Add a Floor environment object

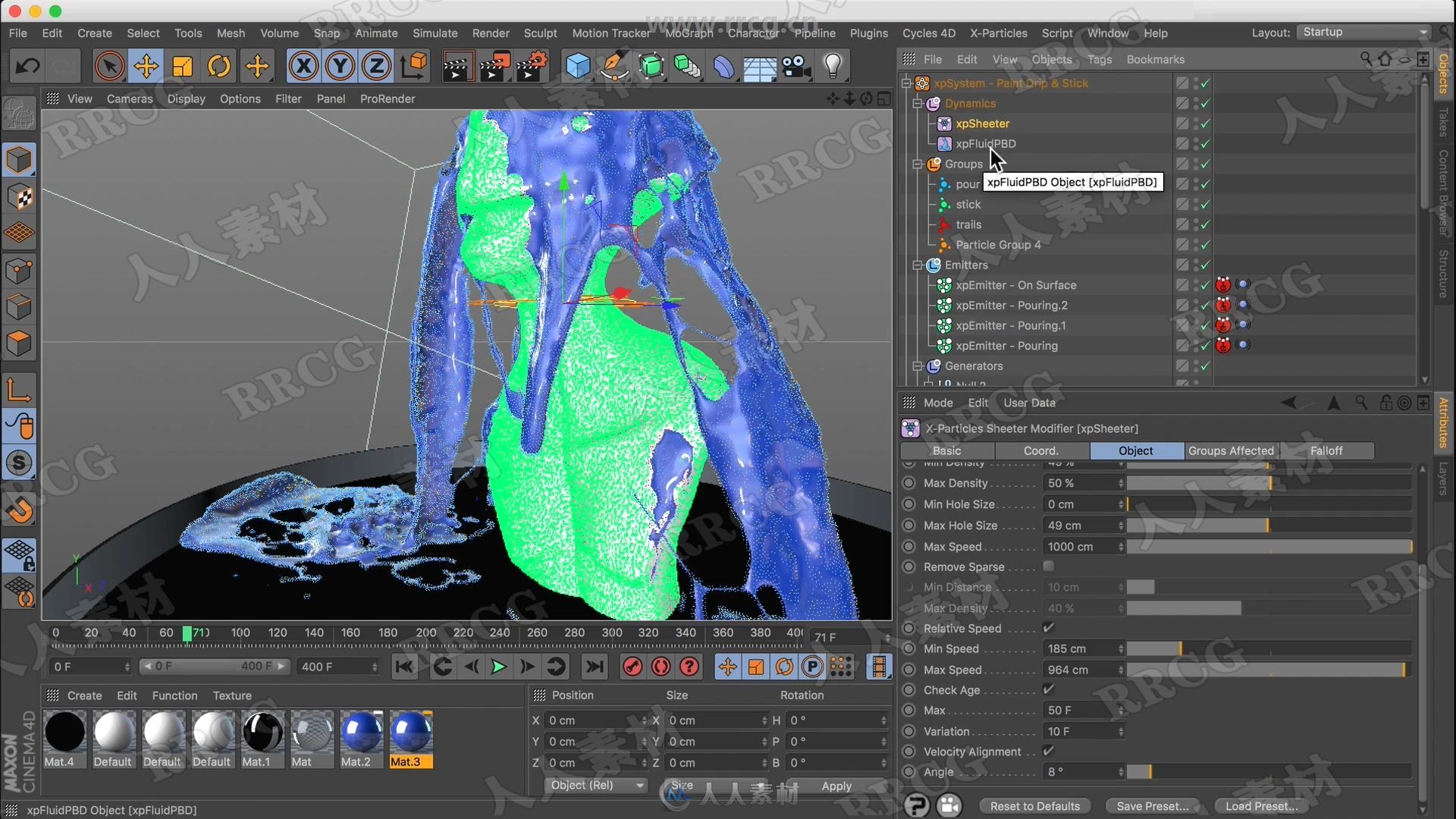coord(759,66)
